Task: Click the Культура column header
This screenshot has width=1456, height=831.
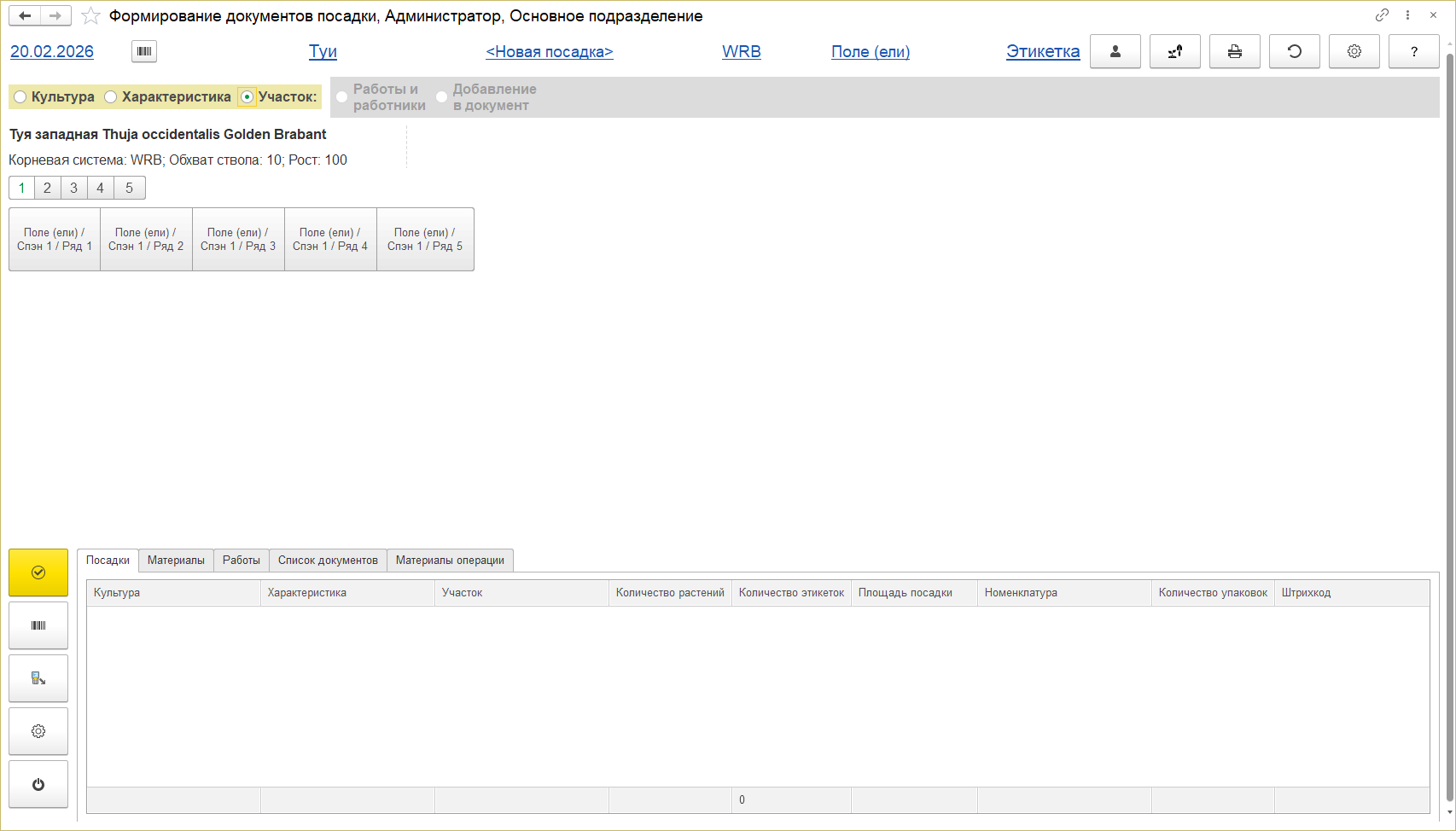Action: 174,593
